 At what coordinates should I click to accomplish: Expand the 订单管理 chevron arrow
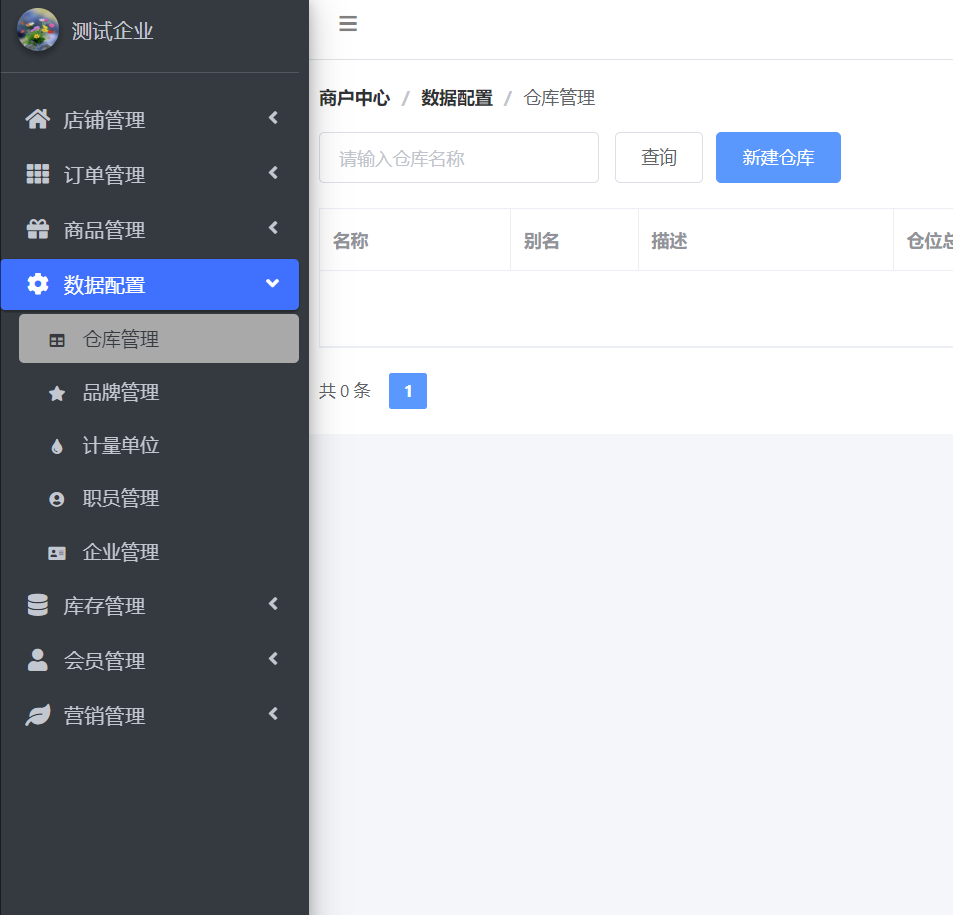[x=273, y=174]
